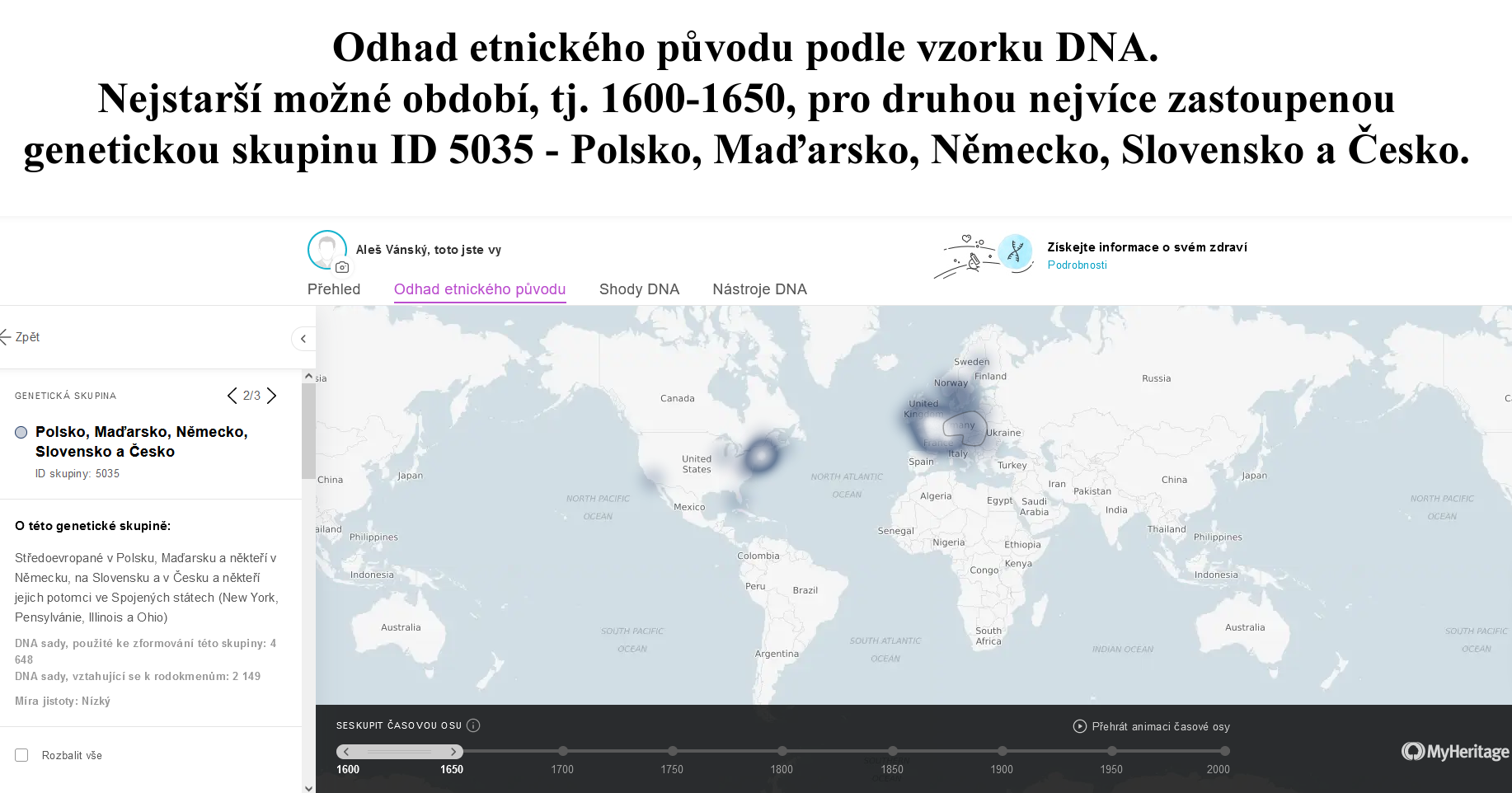Click the profile avatar picture
Screen dimensions: 1512x793
[326, 248]
